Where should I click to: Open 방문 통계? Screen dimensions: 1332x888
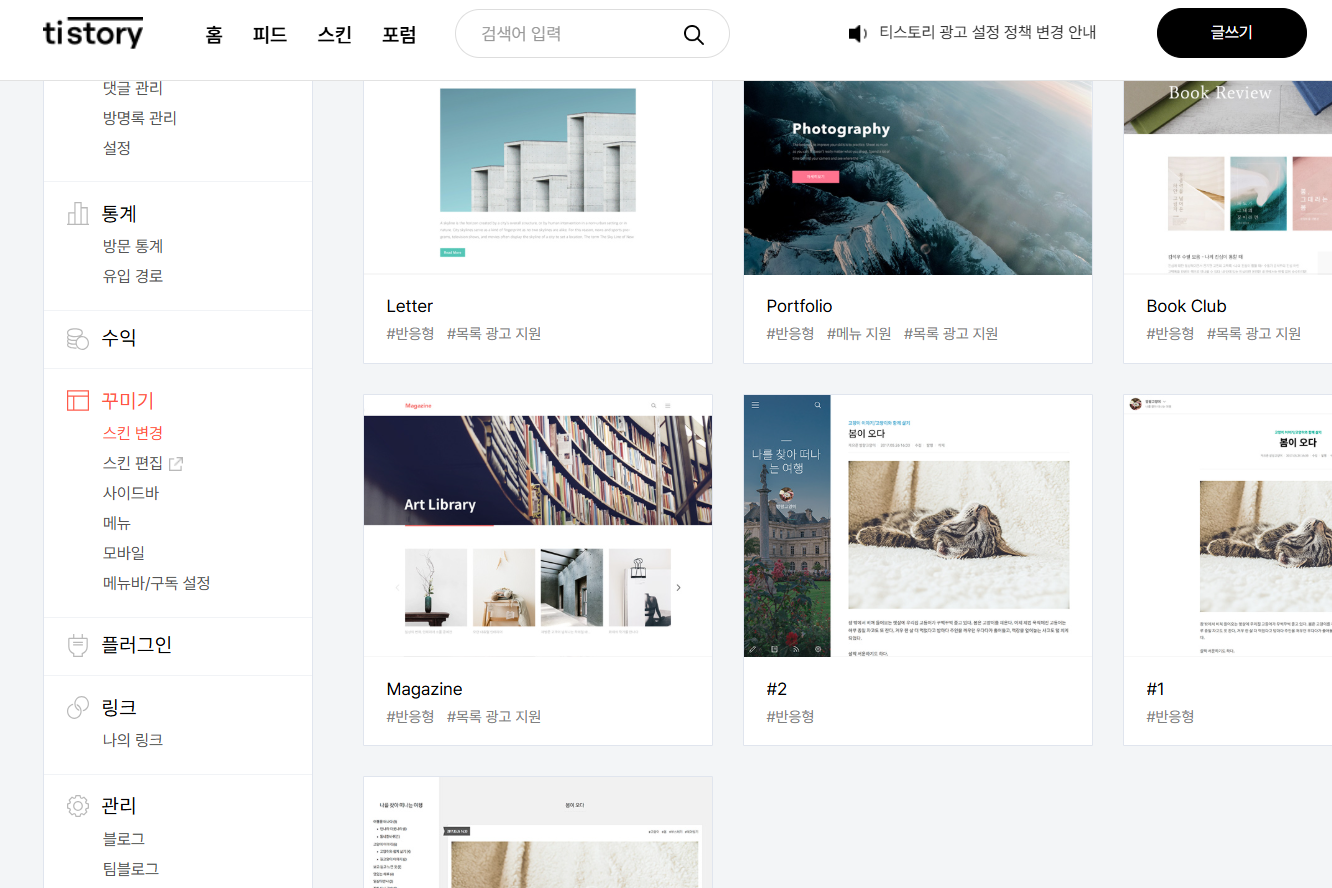(x=133, y=246)
